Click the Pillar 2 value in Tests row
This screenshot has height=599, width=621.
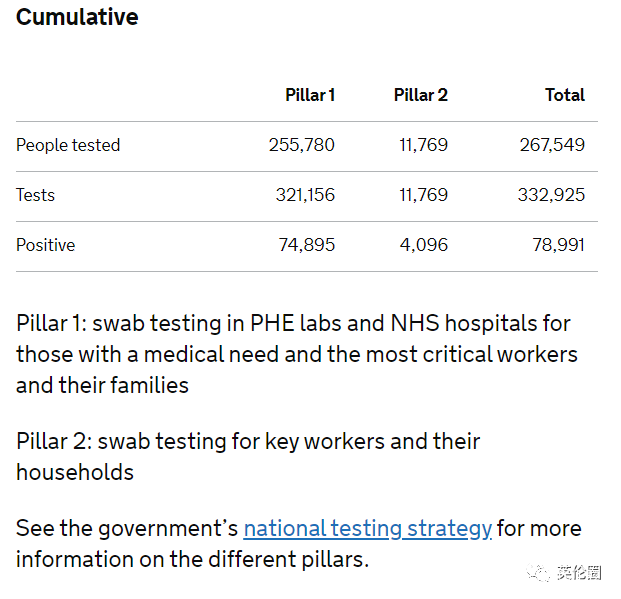424,195
